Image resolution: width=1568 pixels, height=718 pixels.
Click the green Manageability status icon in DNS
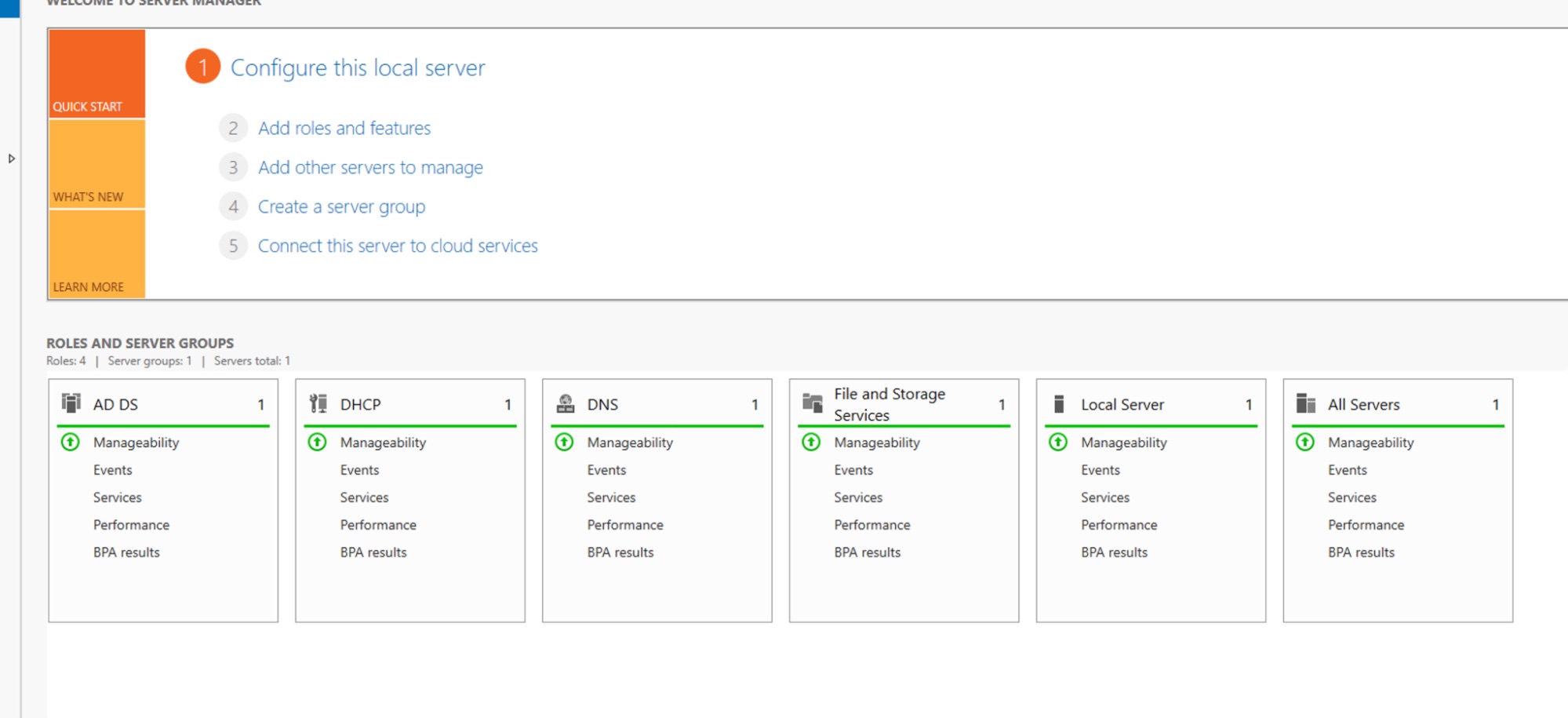(564, 443)
